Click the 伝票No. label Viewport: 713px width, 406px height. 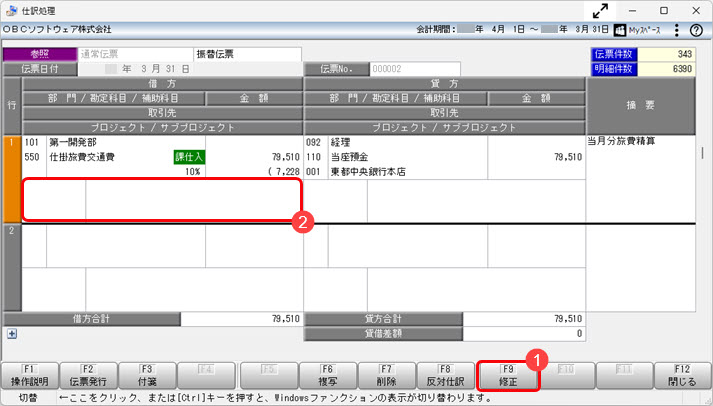pos(336,69)
